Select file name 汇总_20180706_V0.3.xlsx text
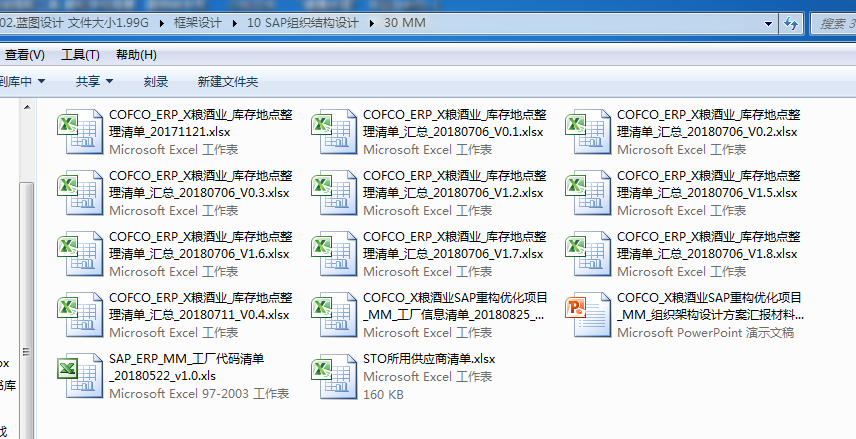This screenshot has width=856, height=439. point(199,193)
